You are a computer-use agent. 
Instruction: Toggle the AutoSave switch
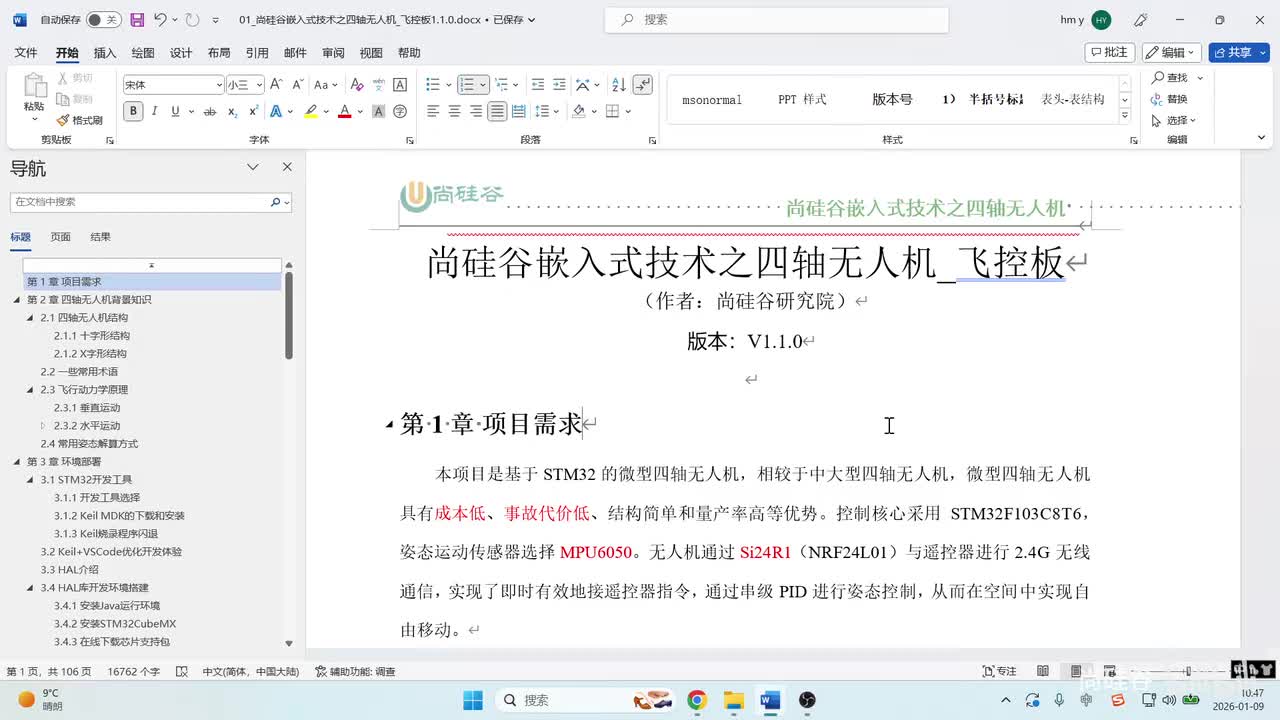[103, 19]
